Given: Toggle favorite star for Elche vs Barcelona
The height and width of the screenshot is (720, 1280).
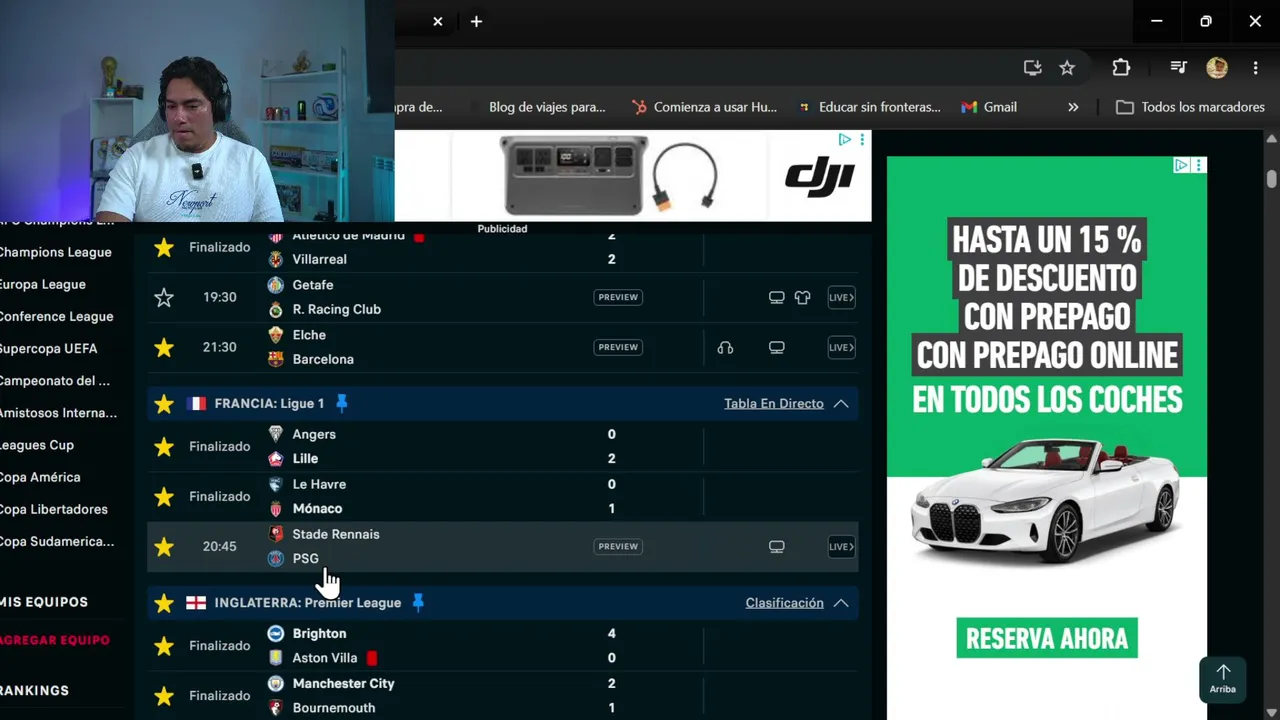Looking at the screenshot, I should 164,347.
